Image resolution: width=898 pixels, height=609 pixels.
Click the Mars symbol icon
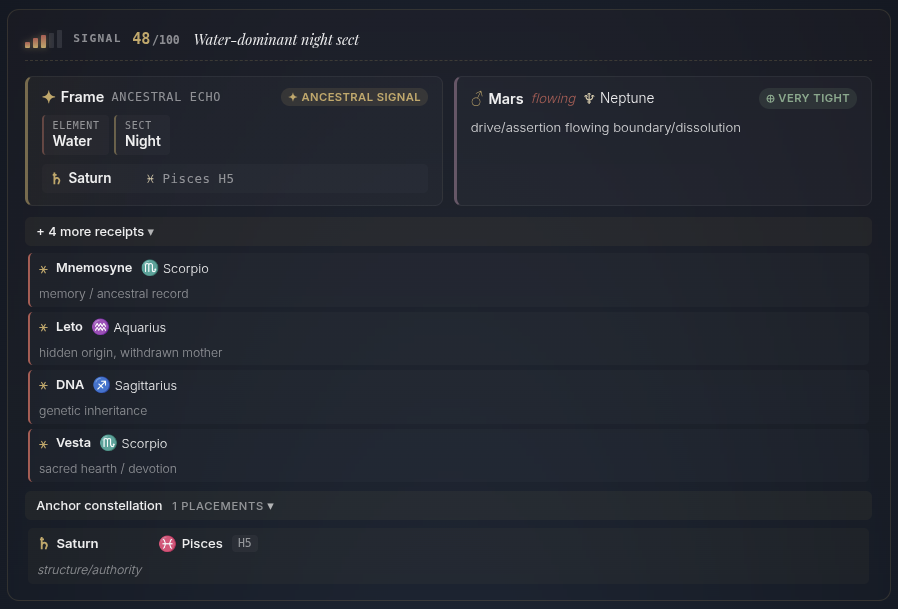[x=476, y=99]
